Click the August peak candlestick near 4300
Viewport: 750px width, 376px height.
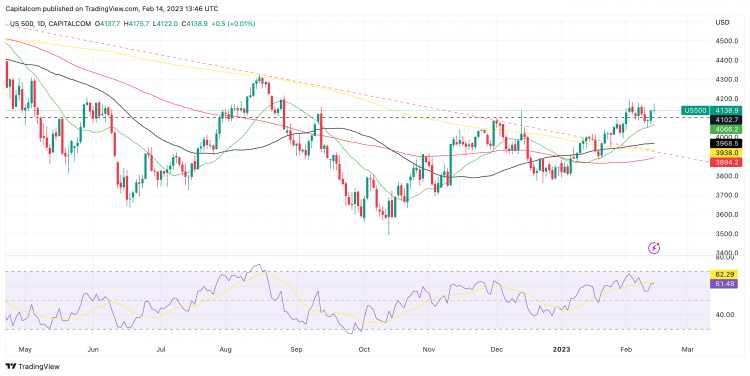(x=259, y=80)
